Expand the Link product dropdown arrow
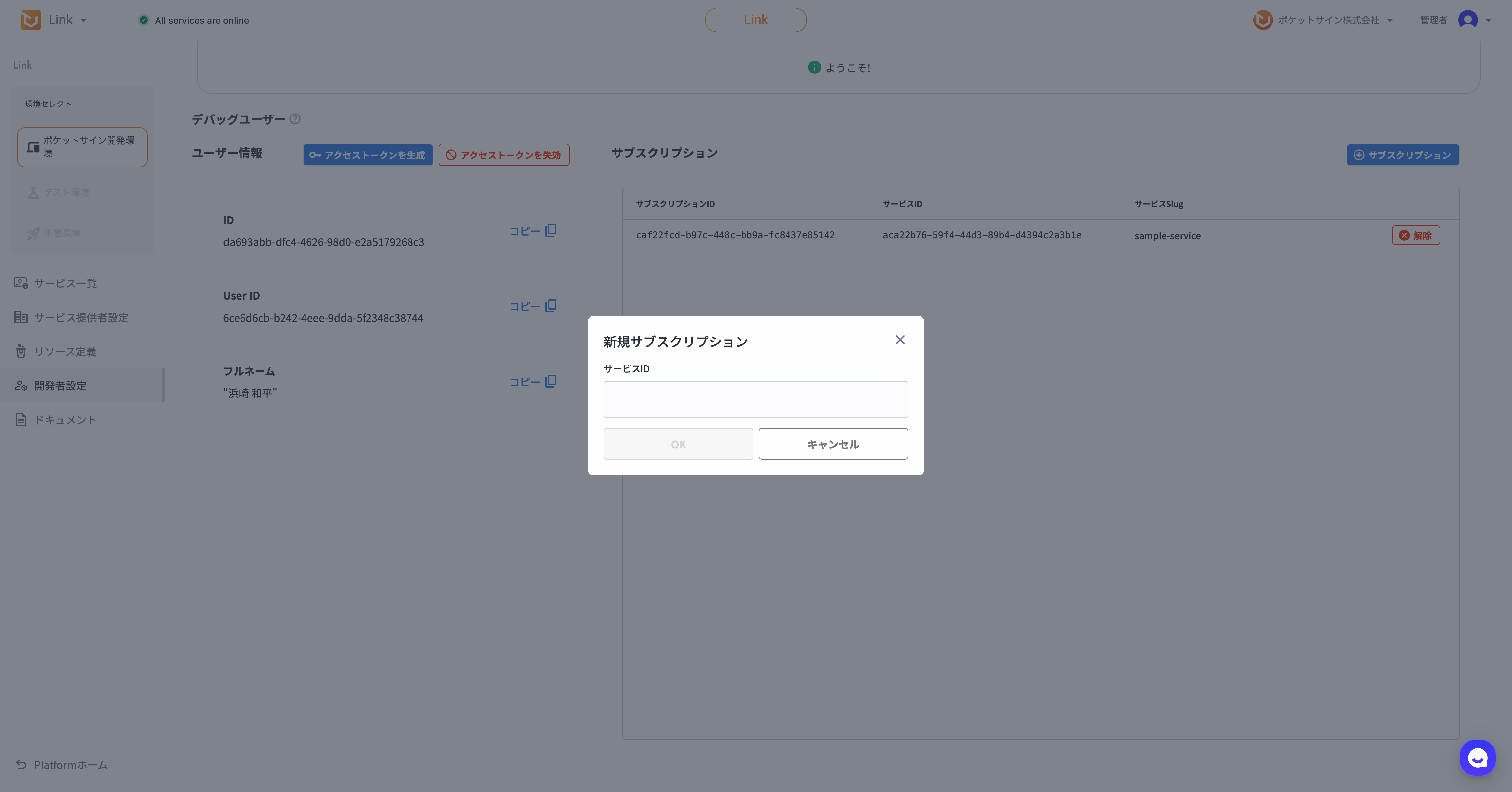Viewport: 1512px width, 792px height. (x=83, y=21)
